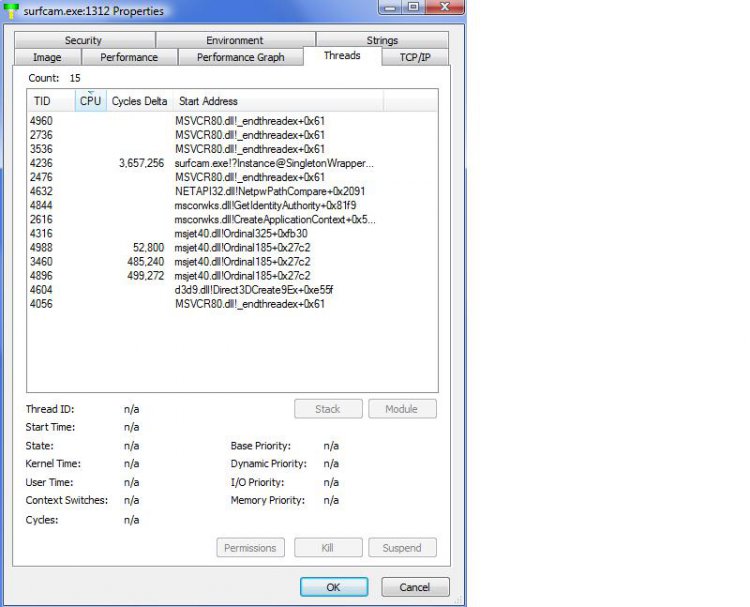Close the Properties window
This screenshot has height=607, width=750.
[x=445, y=7]
